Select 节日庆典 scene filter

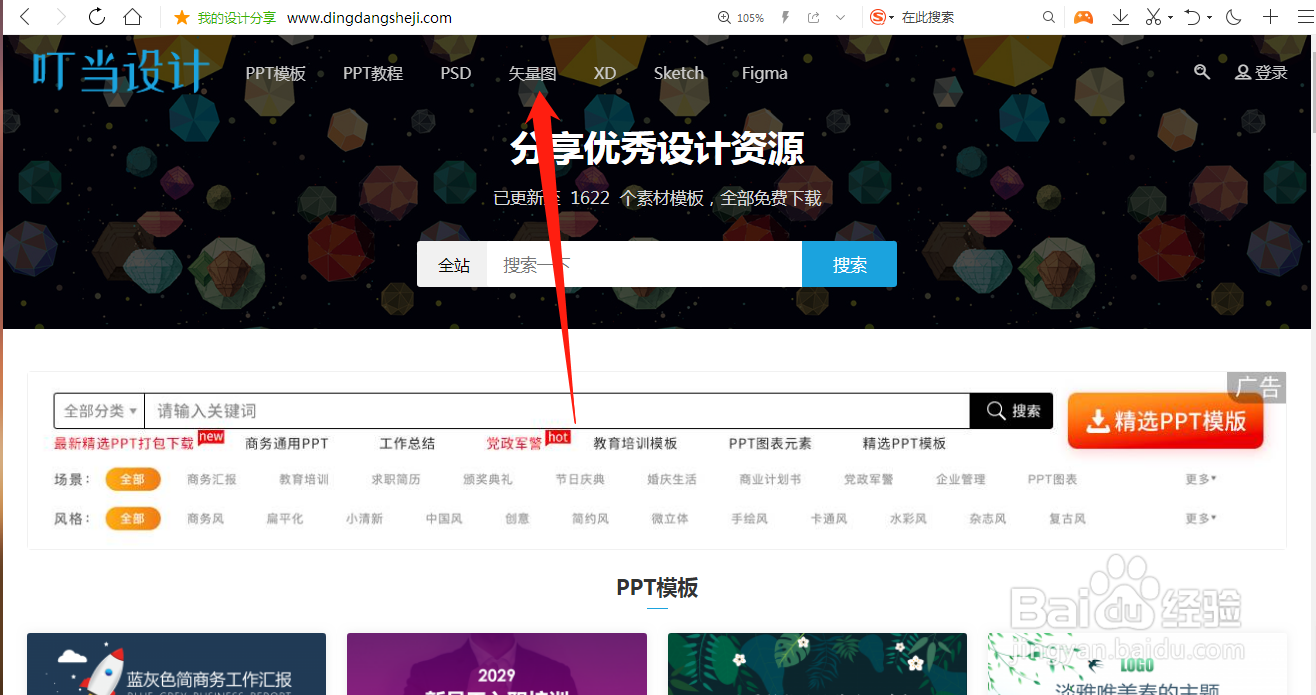pos(580,479)
